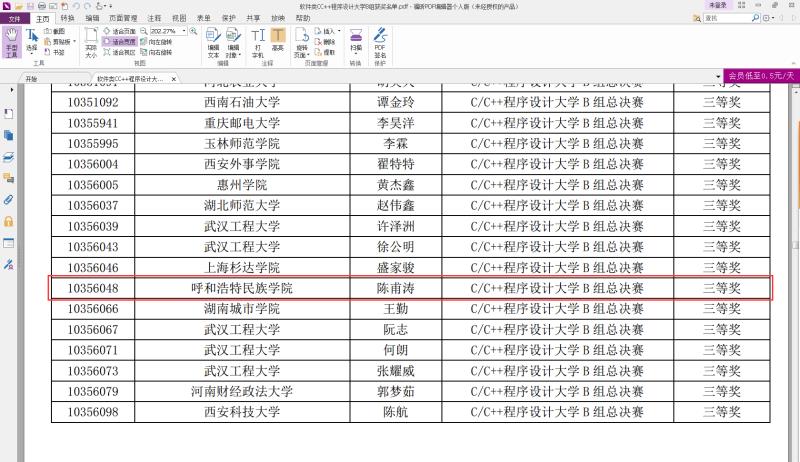Open the security lock panel in sidebar
Screen dimensions: 800x462
9,221
